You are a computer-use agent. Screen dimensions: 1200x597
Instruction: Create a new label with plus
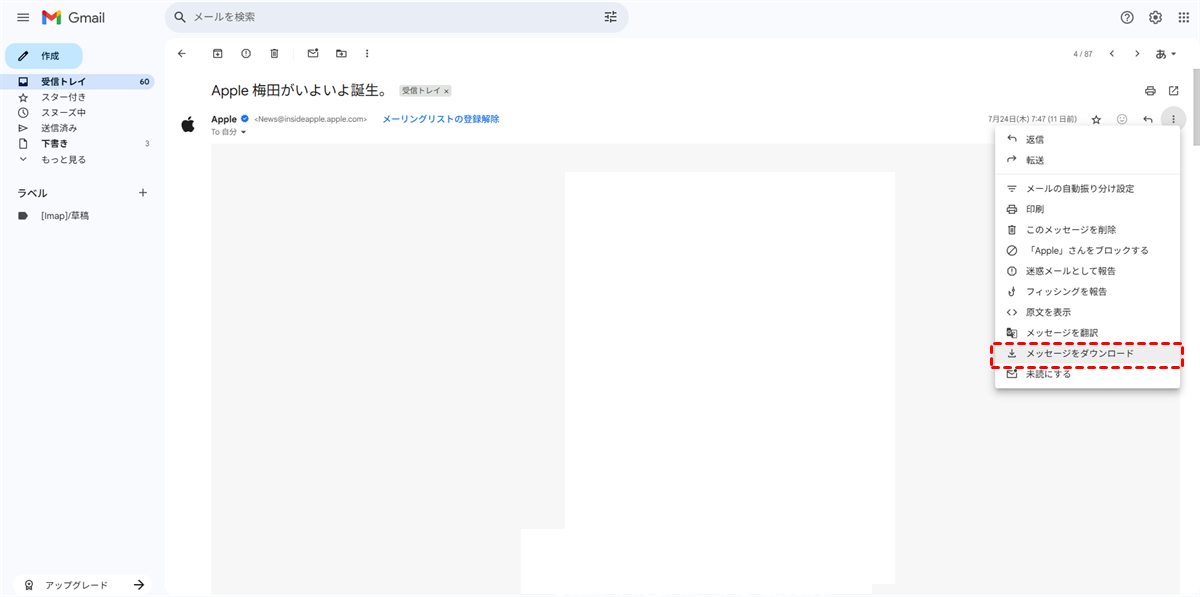tap(143, 193)
